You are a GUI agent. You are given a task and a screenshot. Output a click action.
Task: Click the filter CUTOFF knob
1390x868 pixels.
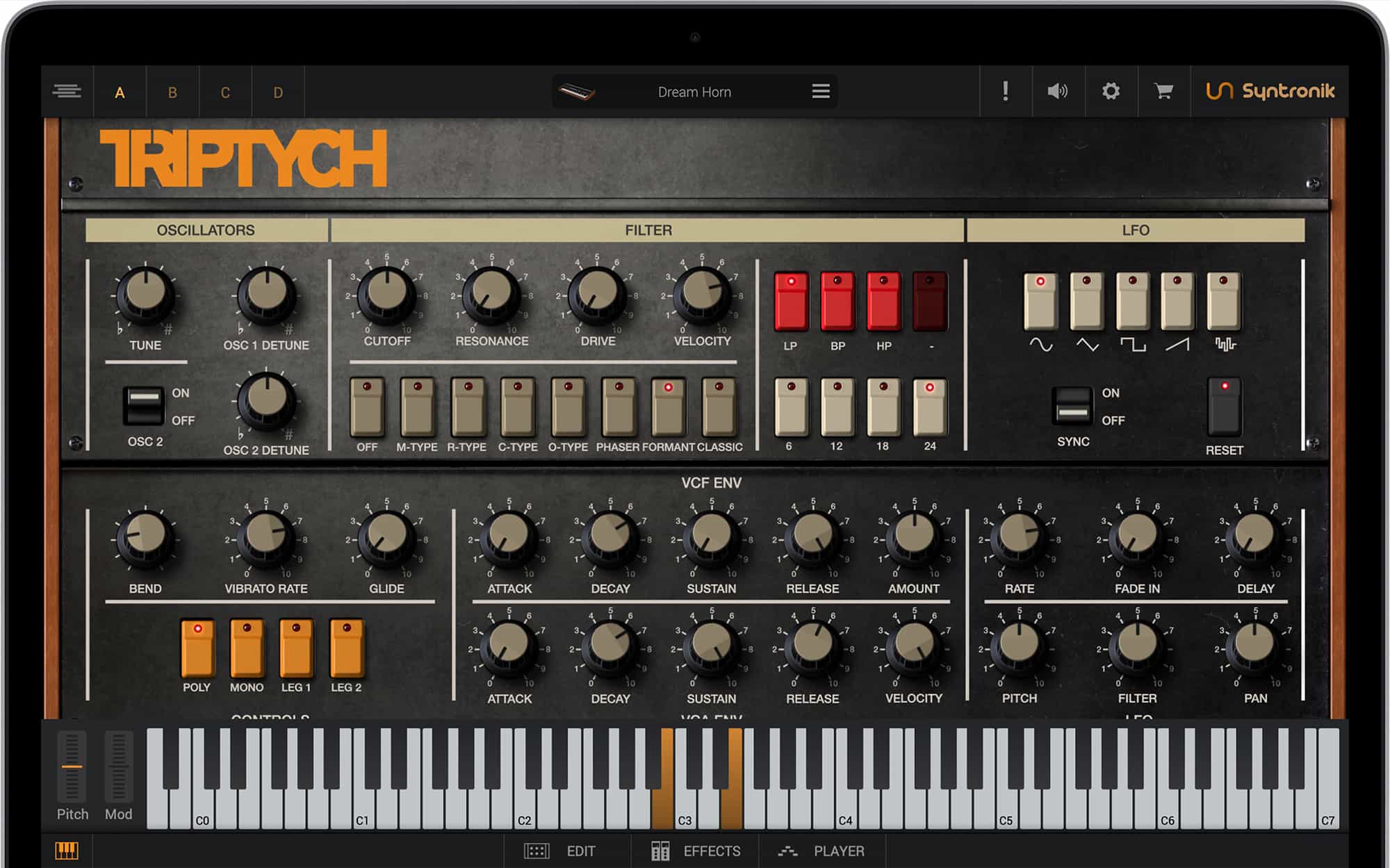386,295
